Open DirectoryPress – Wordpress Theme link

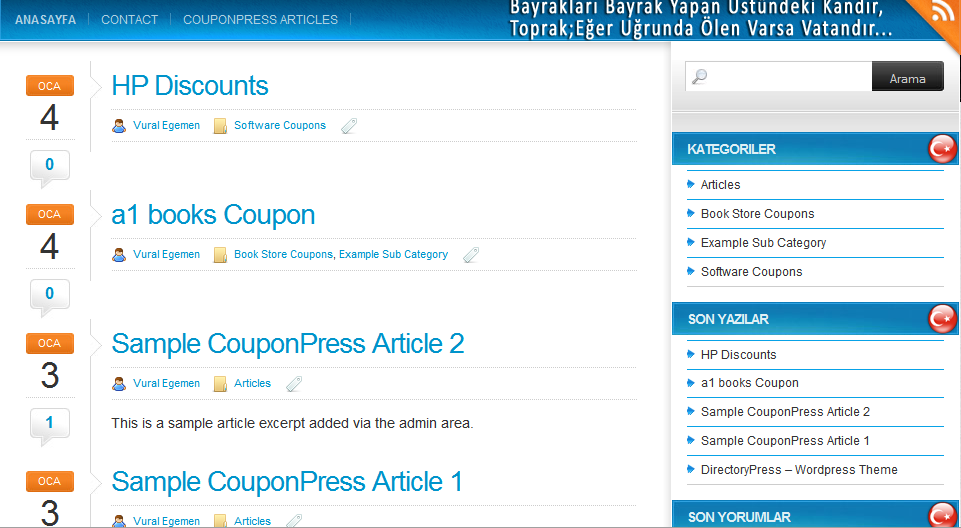[799, 470]
